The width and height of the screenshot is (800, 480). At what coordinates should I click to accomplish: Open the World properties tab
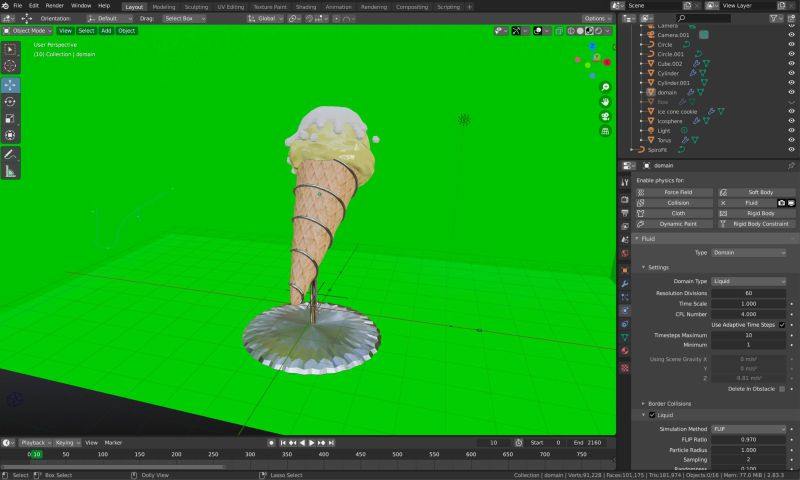(x=625, y=253)
